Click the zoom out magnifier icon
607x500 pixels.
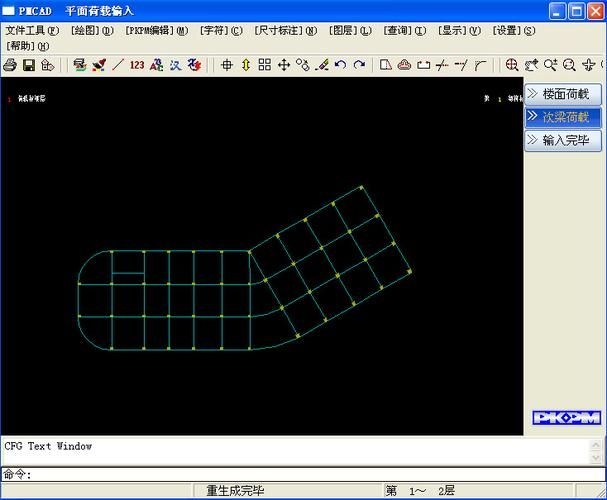coord(569,65)
